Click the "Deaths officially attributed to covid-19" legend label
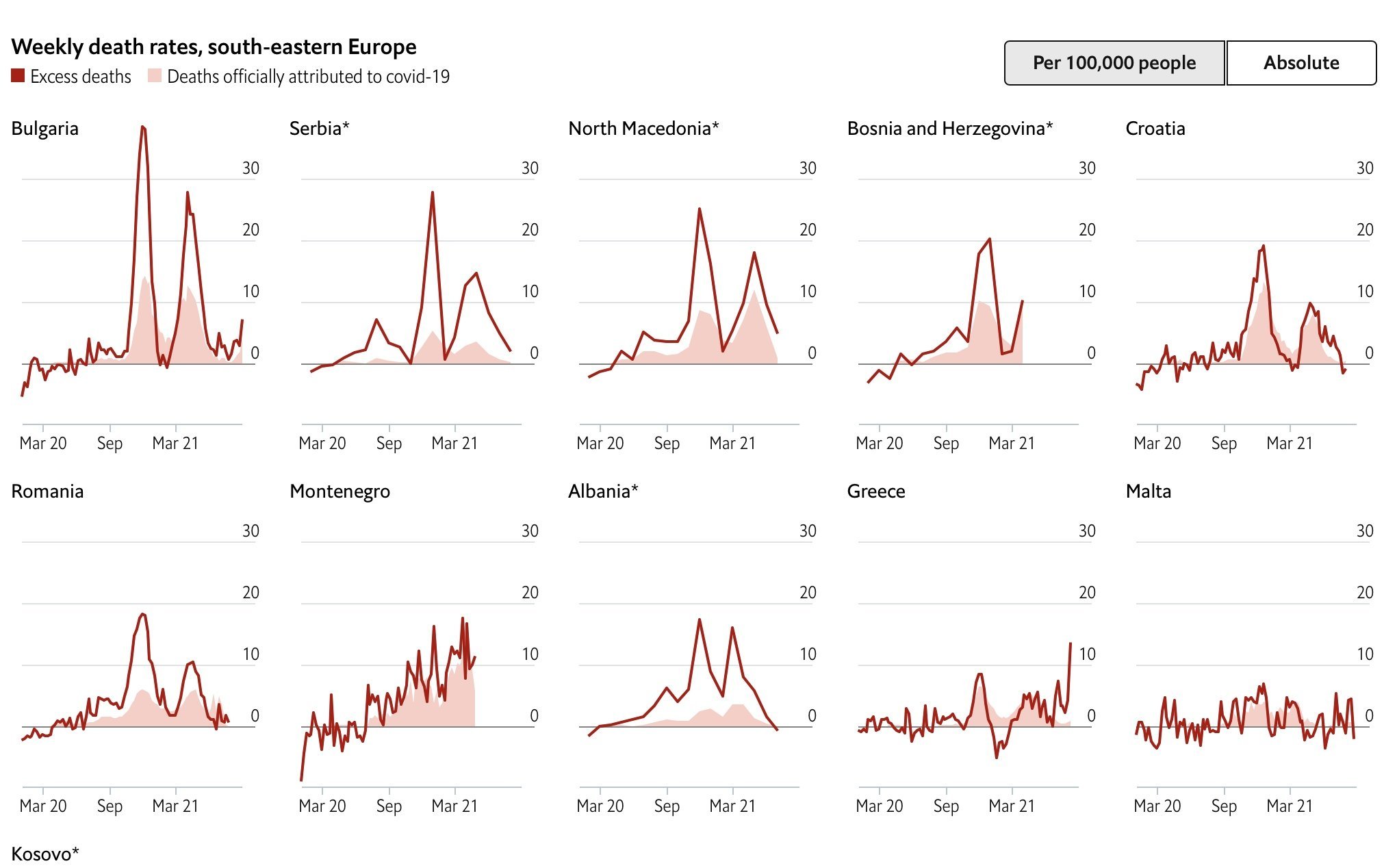Image resolution: width=1384 pixels, height=868 pixels. click(308, 77)
